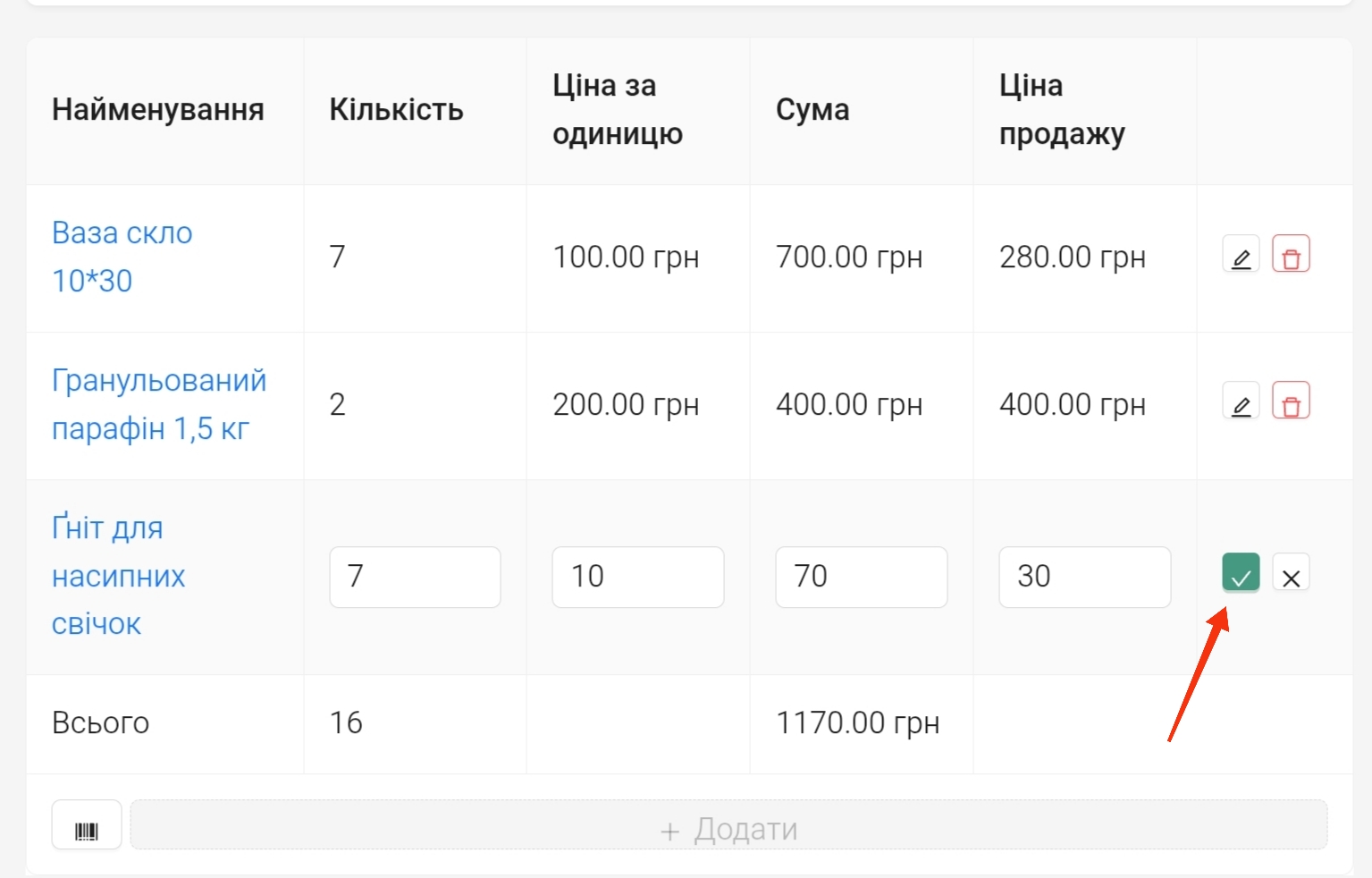This screenshot has height=878, width=1372.
Task: Confirm edits with the green checkmark
Action: [x=1241, y=573]
